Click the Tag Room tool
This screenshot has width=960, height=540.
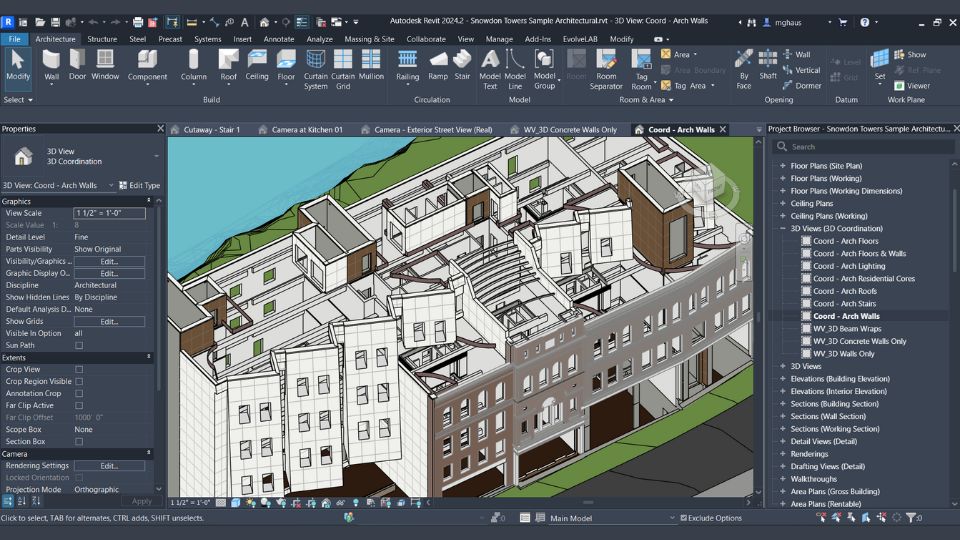click(x=641, y=69)
